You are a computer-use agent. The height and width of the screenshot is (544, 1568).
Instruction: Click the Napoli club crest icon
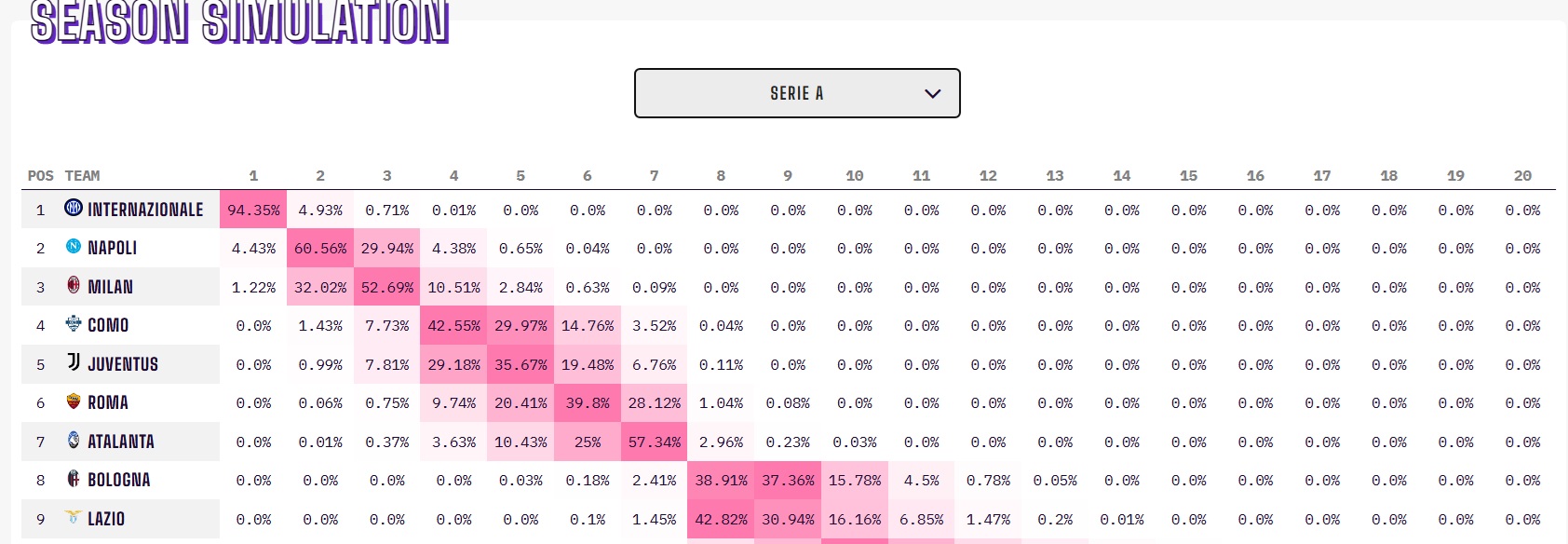pos(74,247)
